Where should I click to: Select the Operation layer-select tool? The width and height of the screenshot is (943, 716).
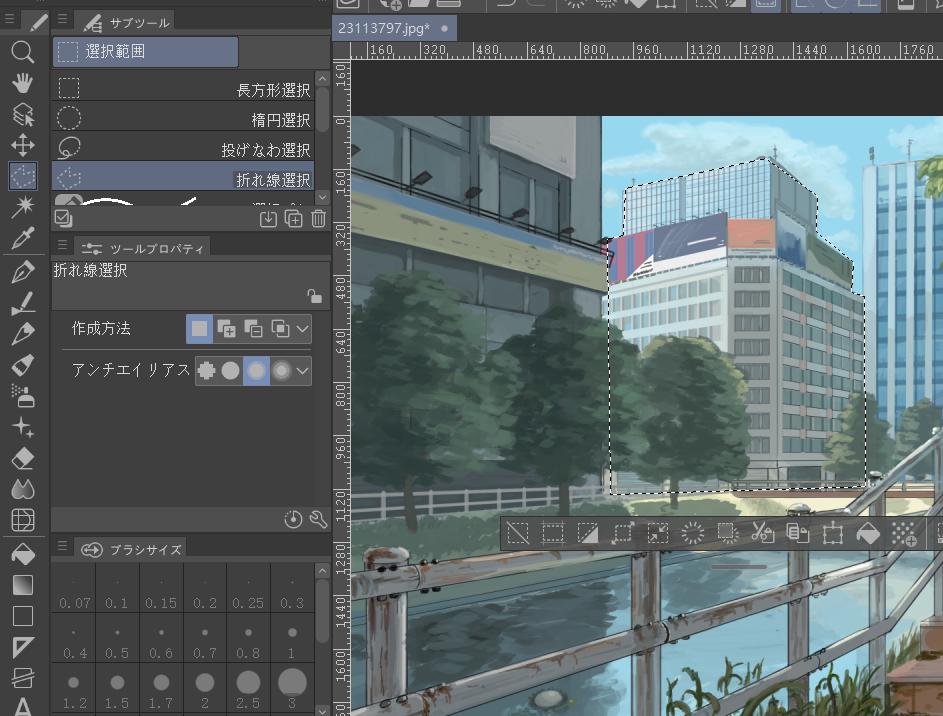pyautogui.click(x=22, y=114)
